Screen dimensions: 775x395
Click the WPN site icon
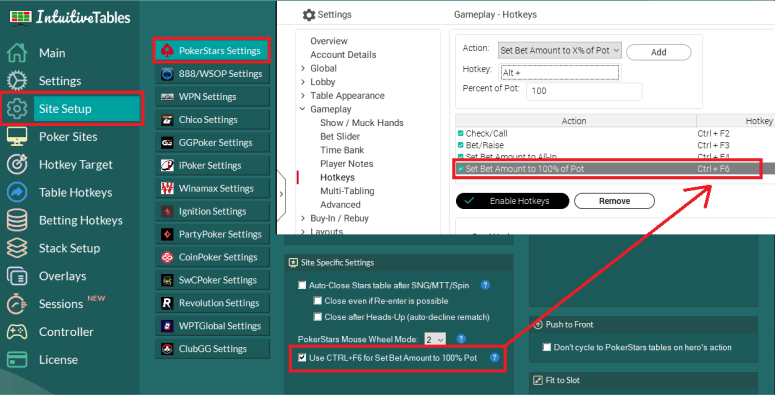click(167, 97)
